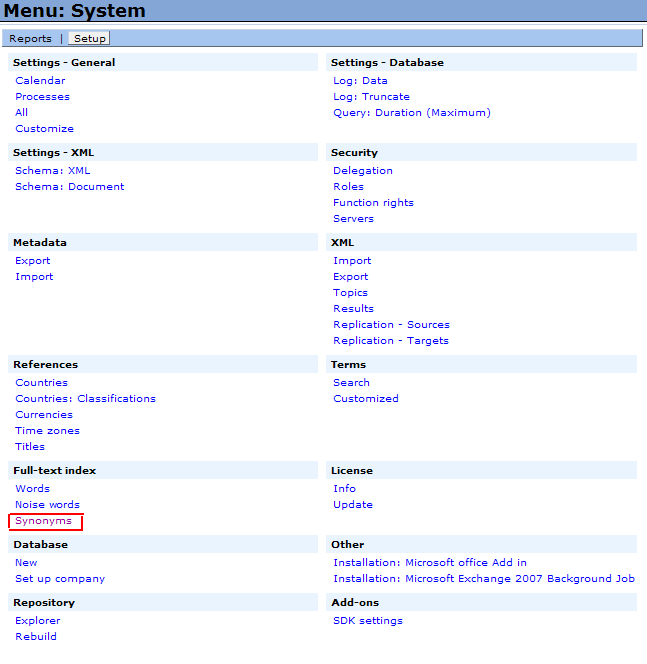Open the Synonyms link under Full-text index
The image size is (647, 664).
[x=43, y=521]
